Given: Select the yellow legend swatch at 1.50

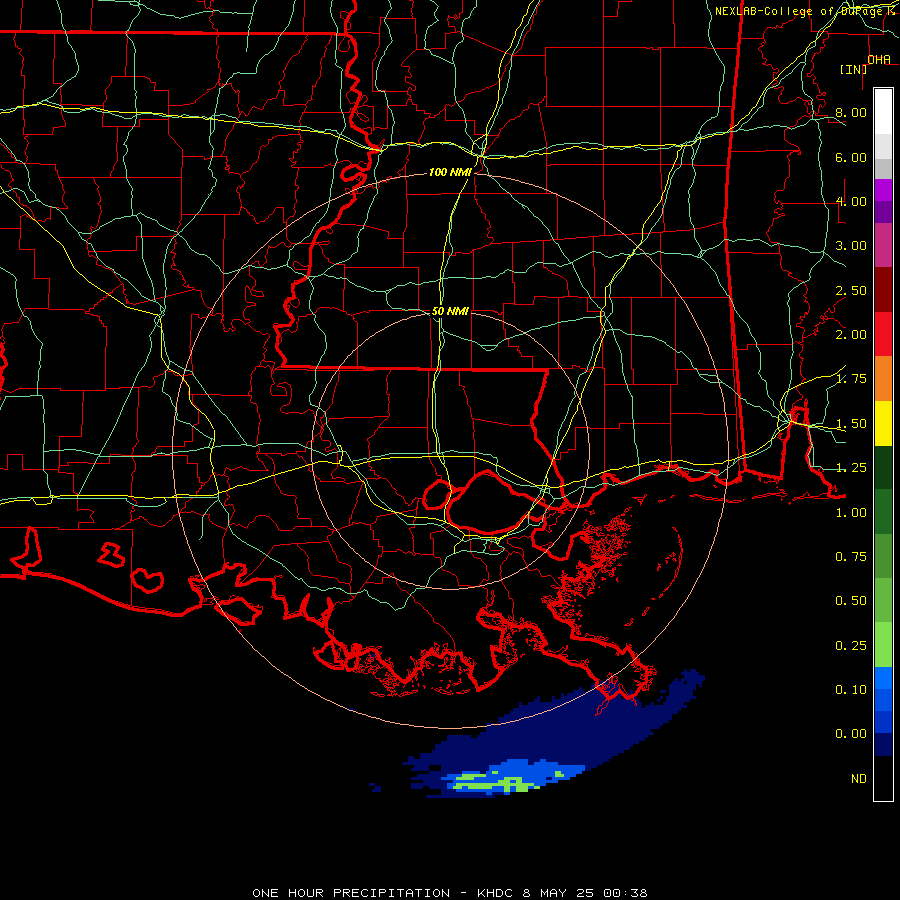Looking at the screenshot, I should (883, 424).
